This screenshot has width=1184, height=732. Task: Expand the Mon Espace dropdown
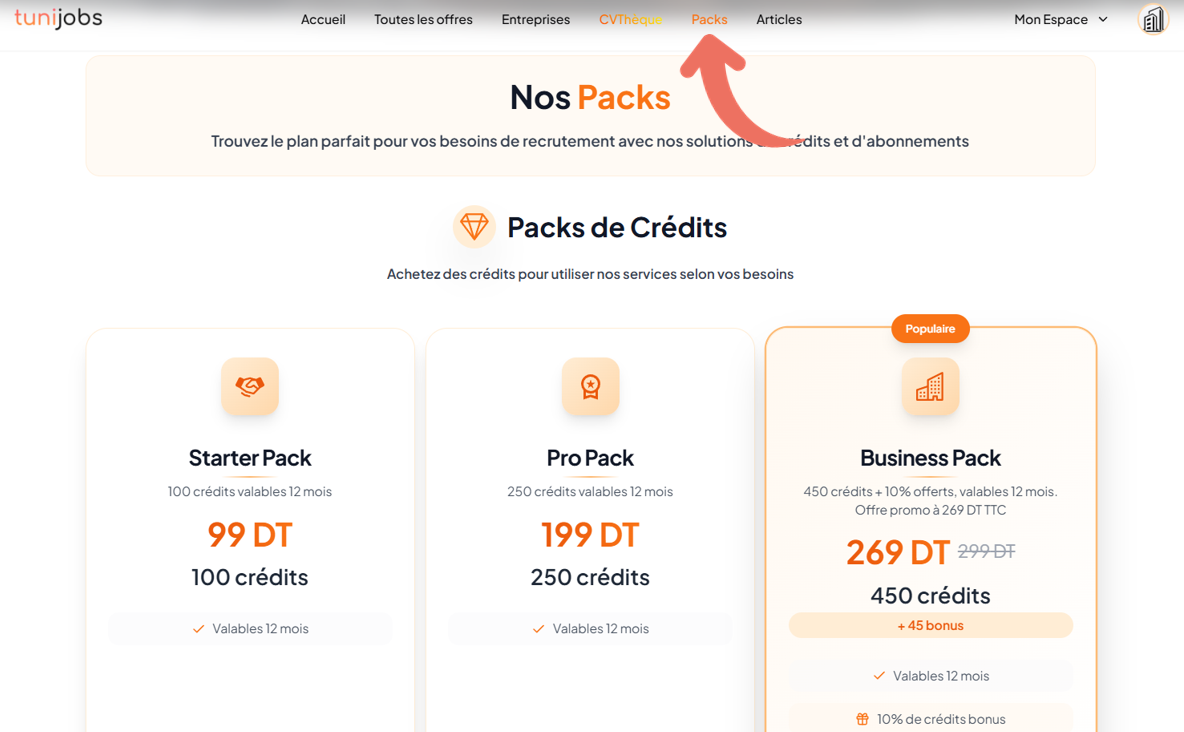click(1060, 19)
